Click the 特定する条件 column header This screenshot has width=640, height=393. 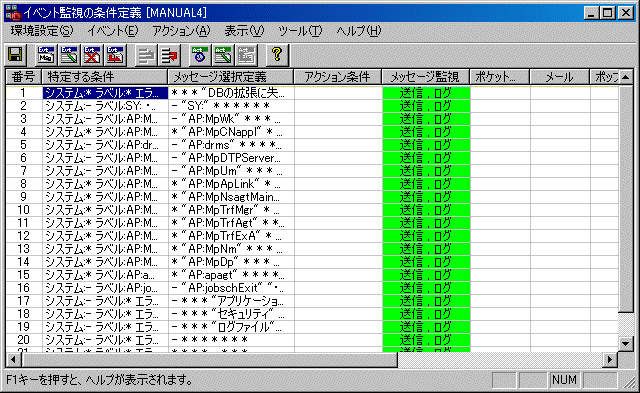(x=105, y=77)
